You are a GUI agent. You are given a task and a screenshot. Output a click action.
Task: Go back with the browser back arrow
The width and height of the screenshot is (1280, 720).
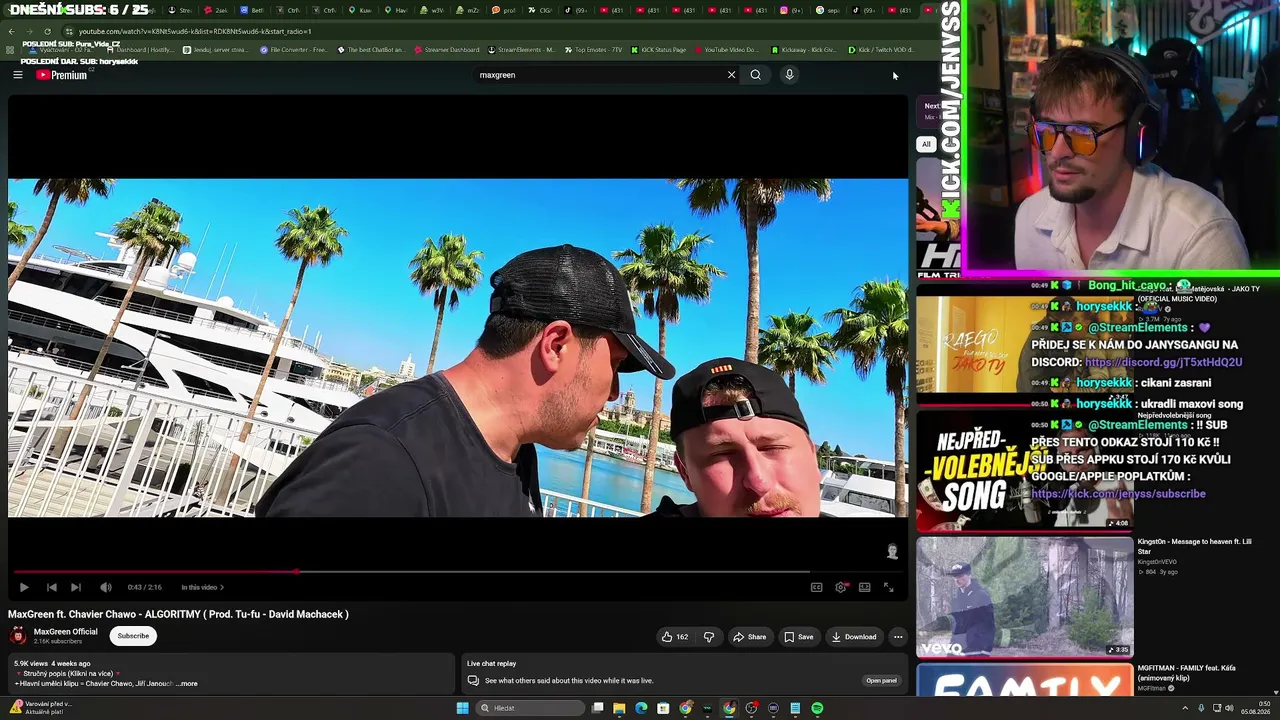coord(11,31)
